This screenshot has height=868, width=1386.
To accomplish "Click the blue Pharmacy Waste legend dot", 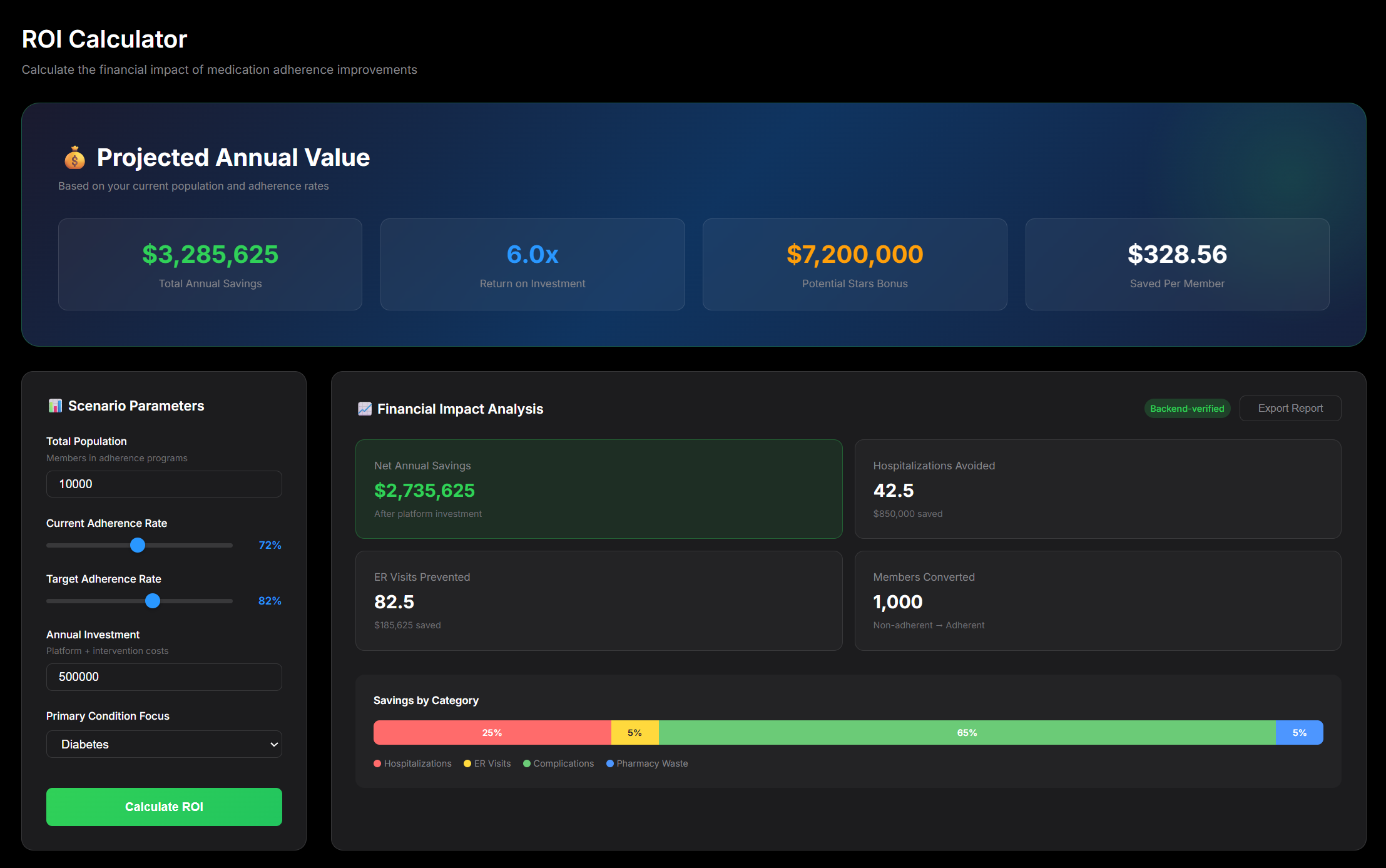I will 609,763.
